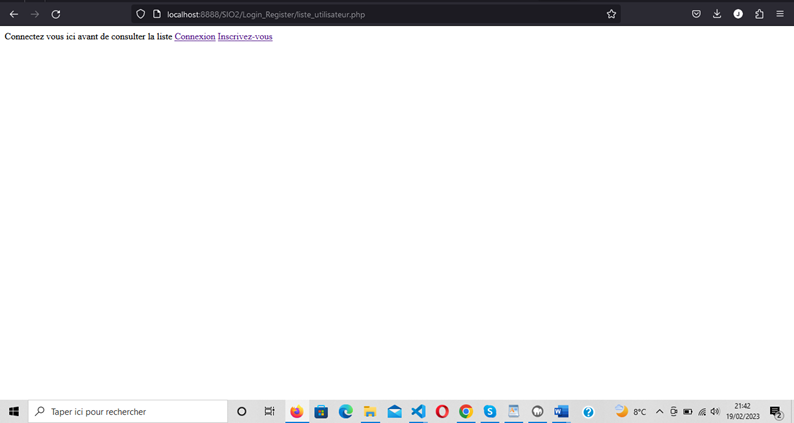Open the blue Help question mark icon
Viewport: 794px width, 423px height.
pos(588,412)
